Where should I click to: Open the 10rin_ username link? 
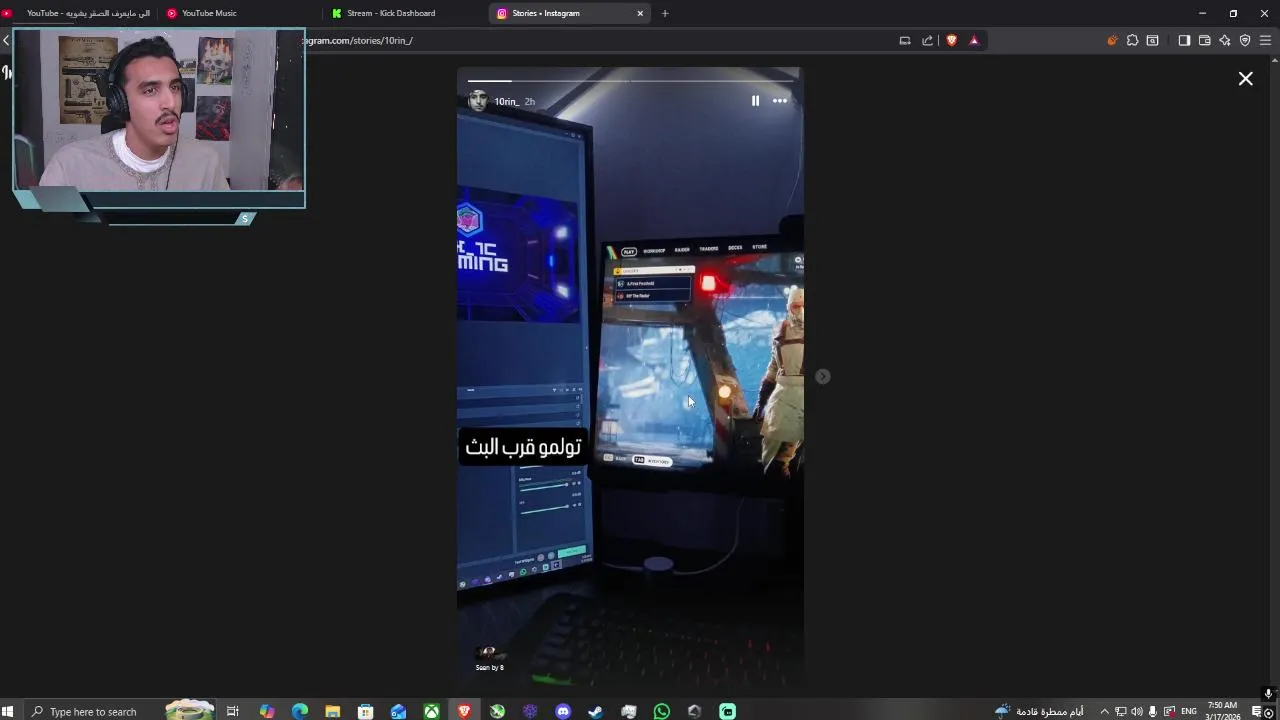(506, 102)
